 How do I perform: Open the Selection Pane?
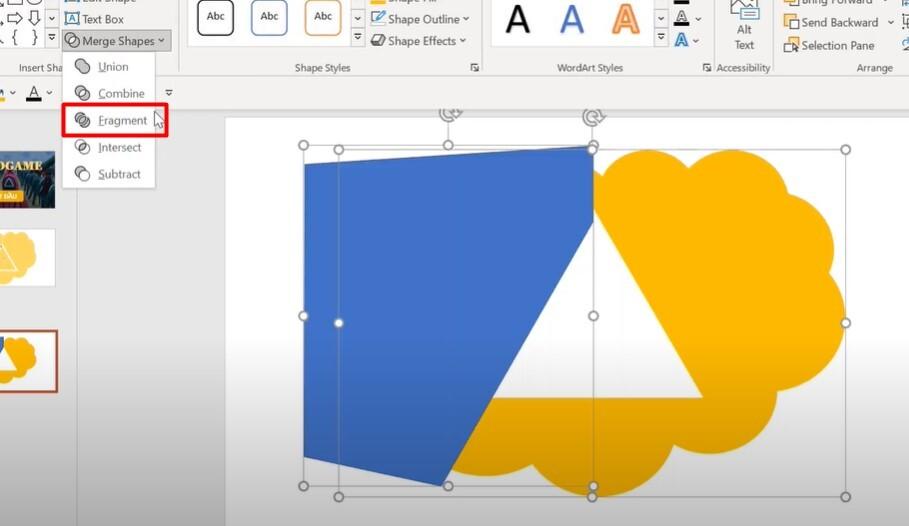point(829,46)
